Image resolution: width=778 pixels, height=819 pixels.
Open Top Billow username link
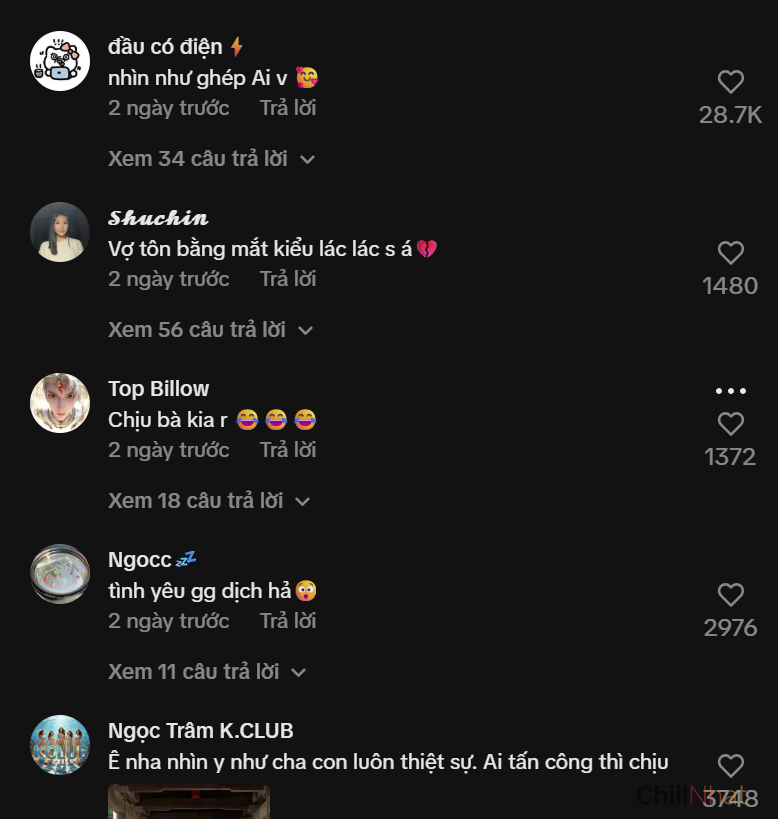click(x=159, y=389)
